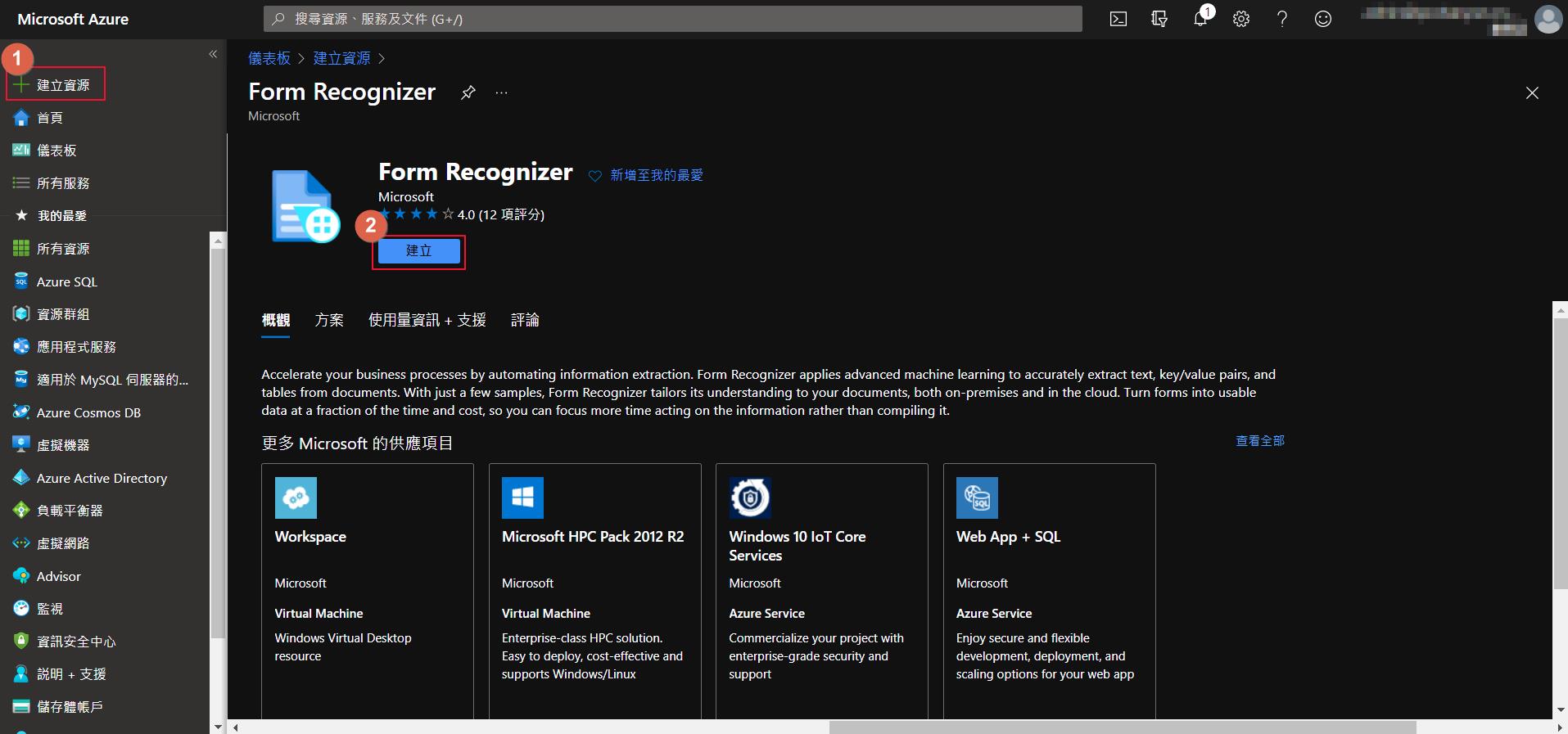Open Windows 10 IoT Core Services card

pyautogui.click(x=822, y=591)
